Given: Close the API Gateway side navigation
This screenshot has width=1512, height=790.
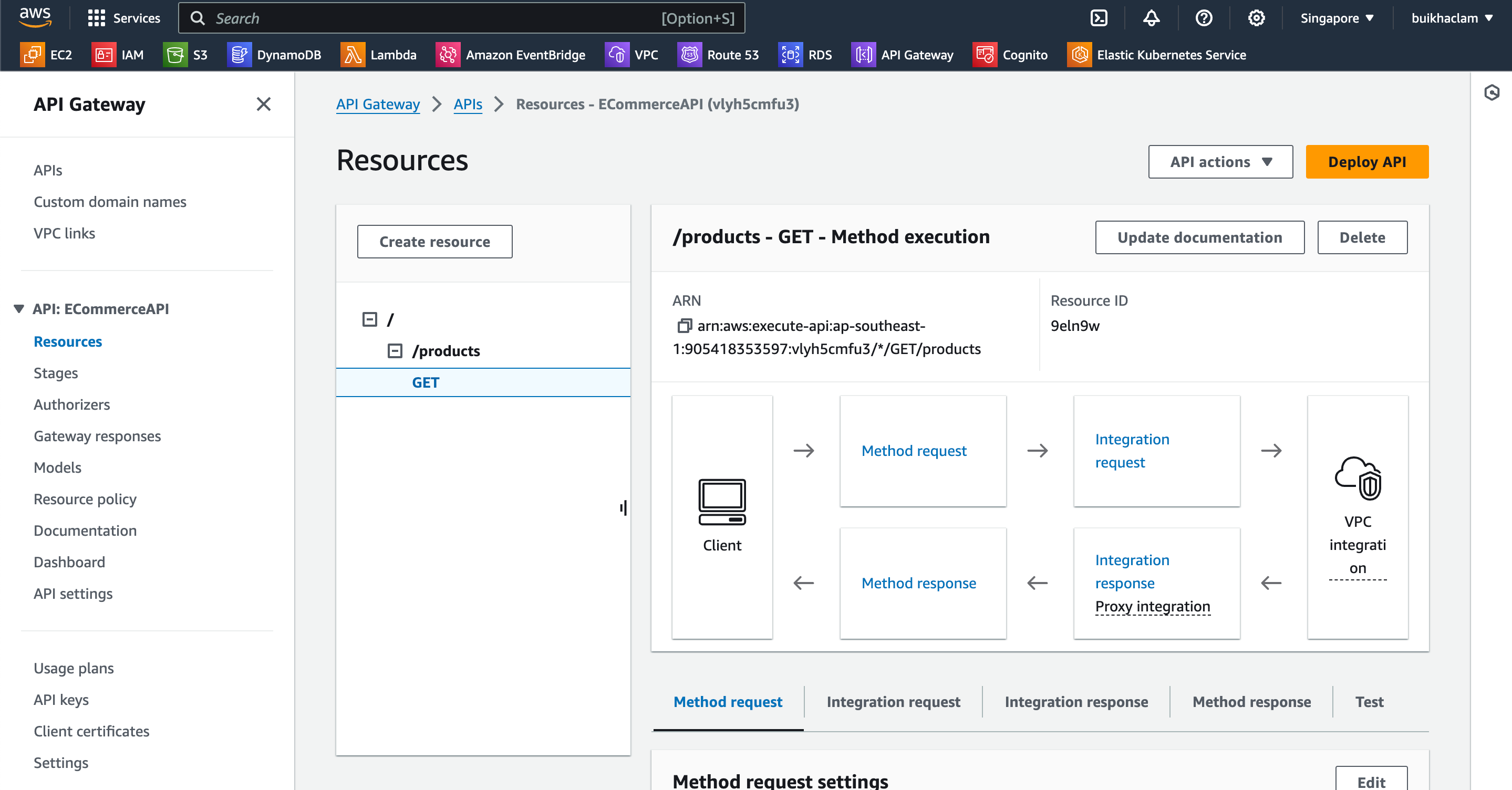Looking at the screenshot, I should [x=264, y=104].
